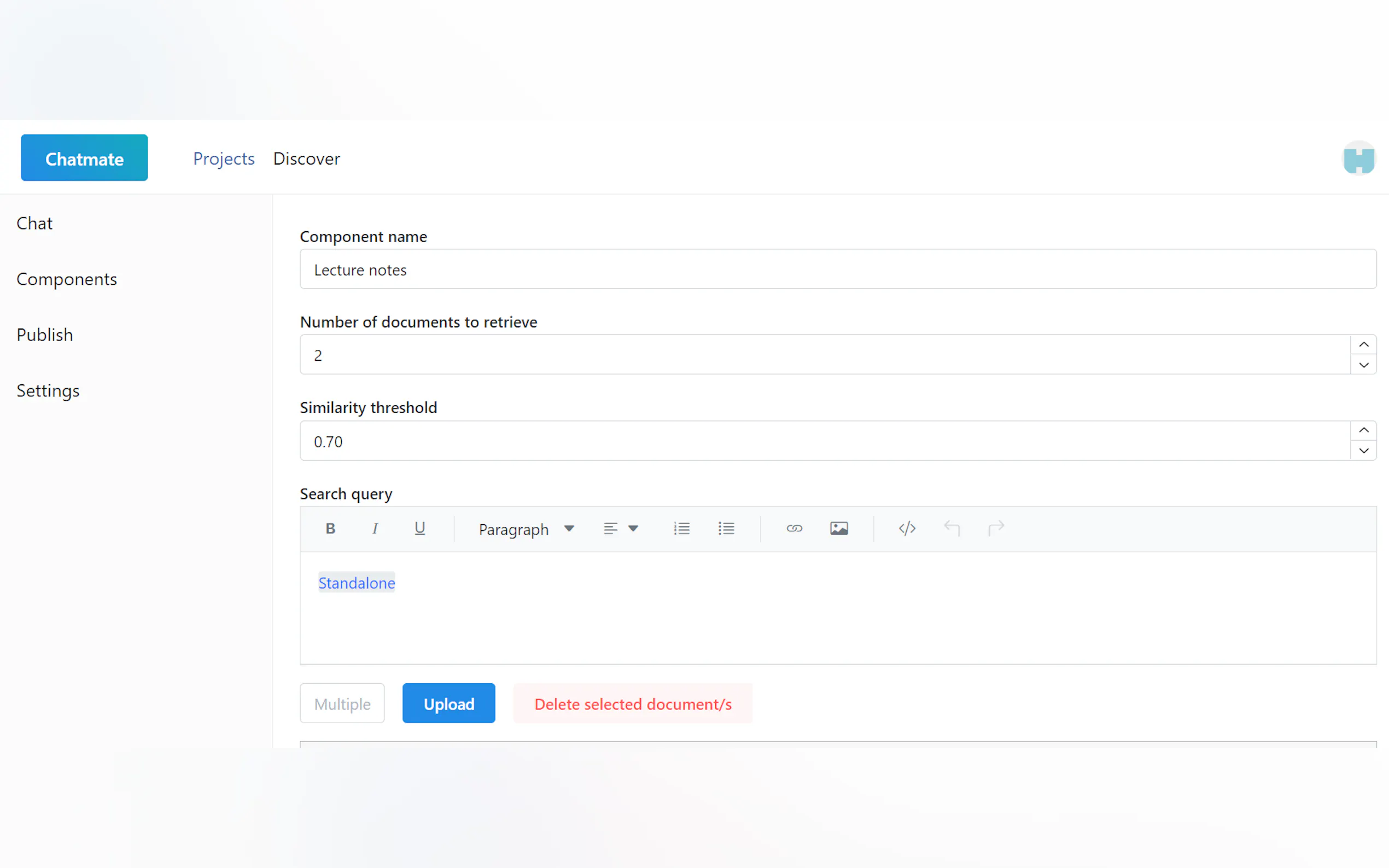Click Delete selected document/s button
The height and width of the screenshot is (868, 1389).
pos(633,703)
